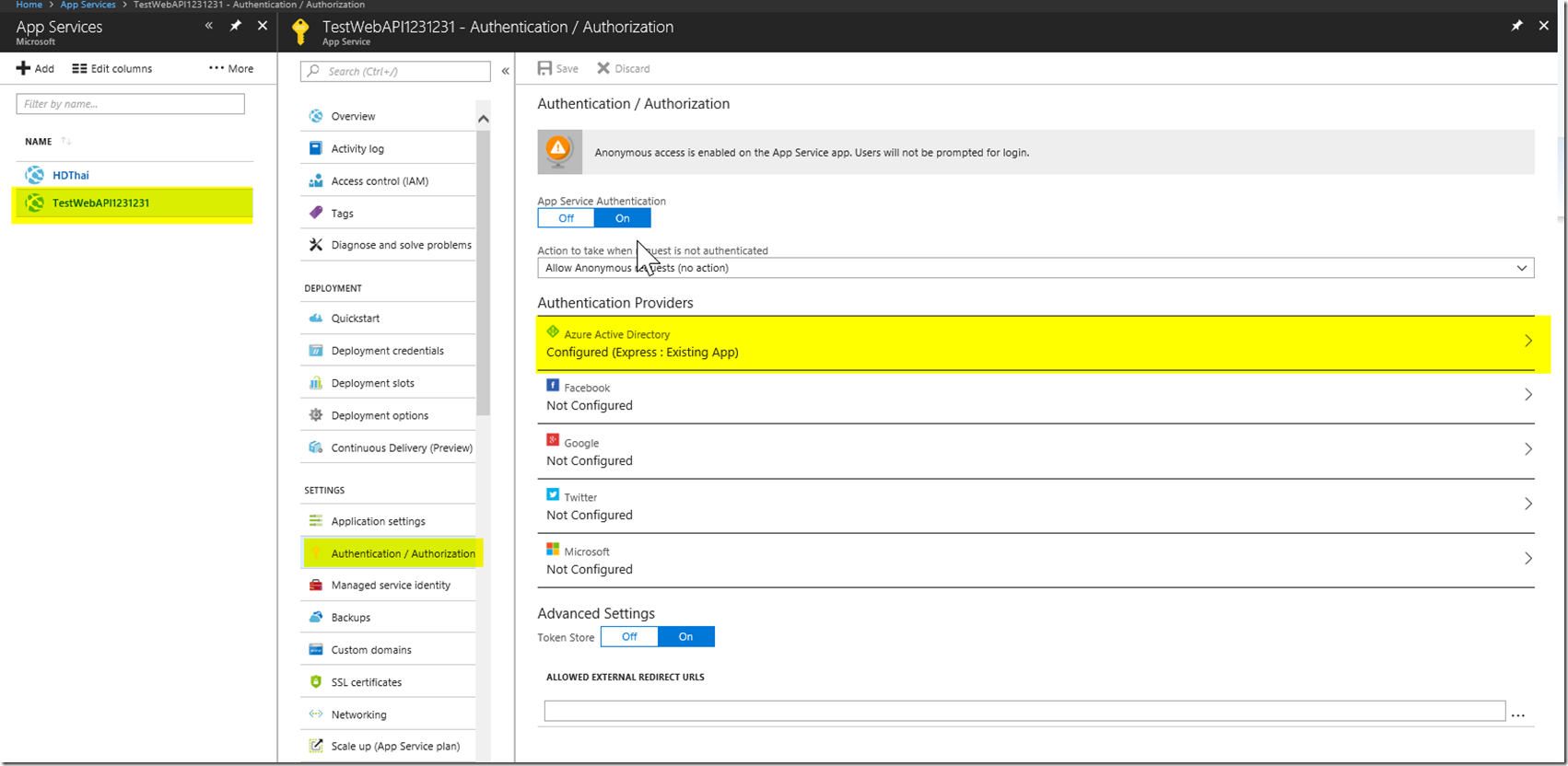Click the Backups cloud icon
The image size is (1568, 766).
pyautogui.click(x=316, y=617)
